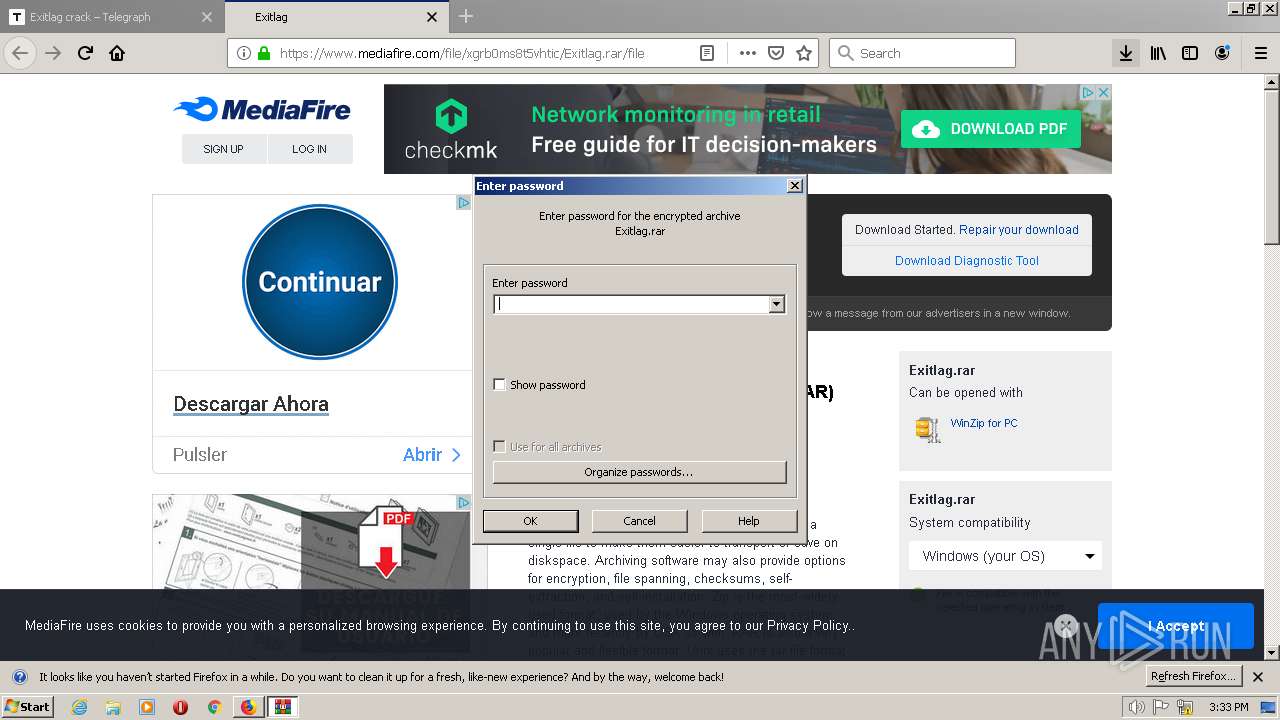Screen dimensions: 1280x720
Task: Go back with the browser Back arrow
Action: tap(20, 53)
